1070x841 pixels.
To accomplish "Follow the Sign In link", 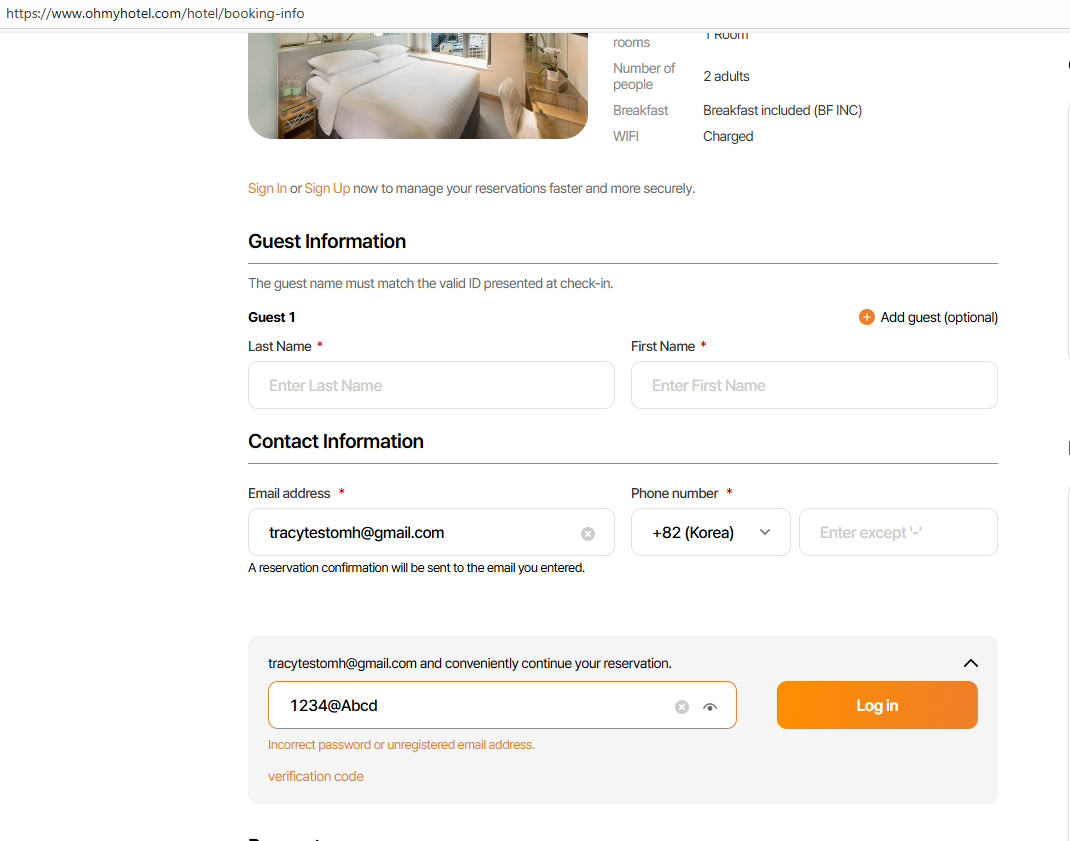I will click(x=267, y=188).
